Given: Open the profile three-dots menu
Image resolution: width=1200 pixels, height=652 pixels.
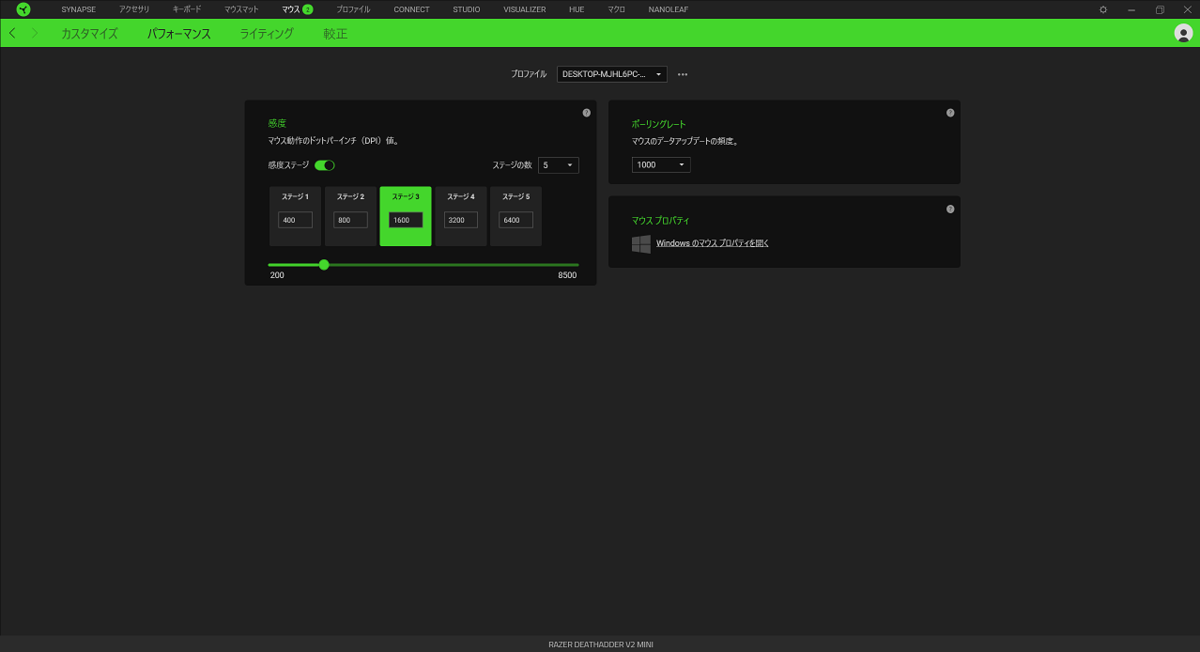Looking at the screenshot, I should tap(683, 74).
